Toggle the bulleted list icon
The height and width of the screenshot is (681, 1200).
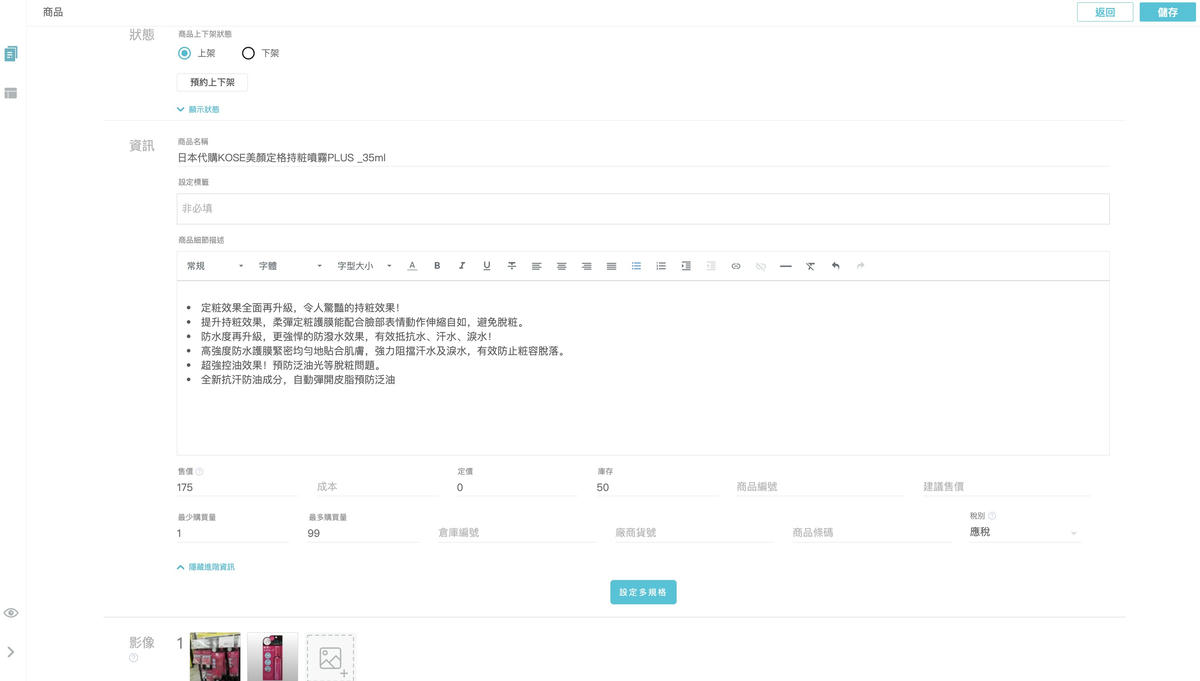[636, 266]
